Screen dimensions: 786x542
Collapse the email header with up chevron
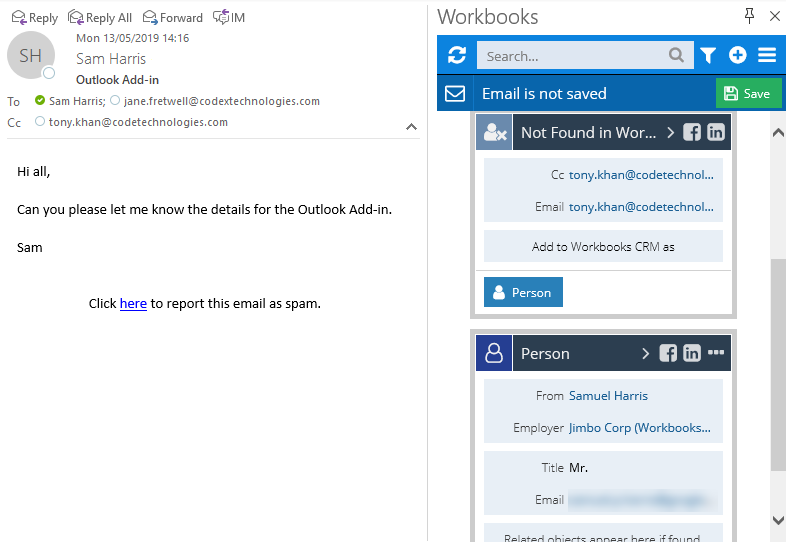pyautogui.click(x=411, y=127)
